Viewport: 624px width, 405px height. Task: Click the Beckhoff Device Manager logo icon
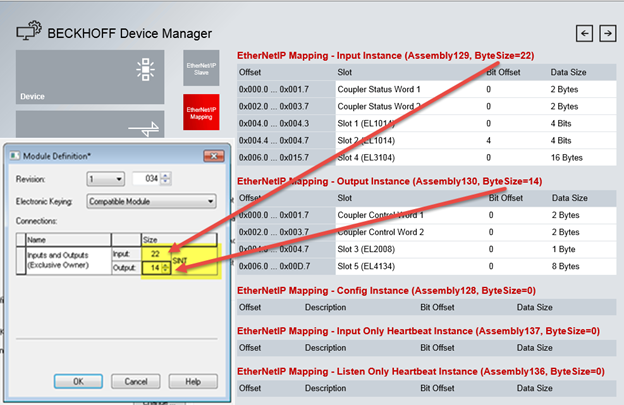tap(29, 31)
